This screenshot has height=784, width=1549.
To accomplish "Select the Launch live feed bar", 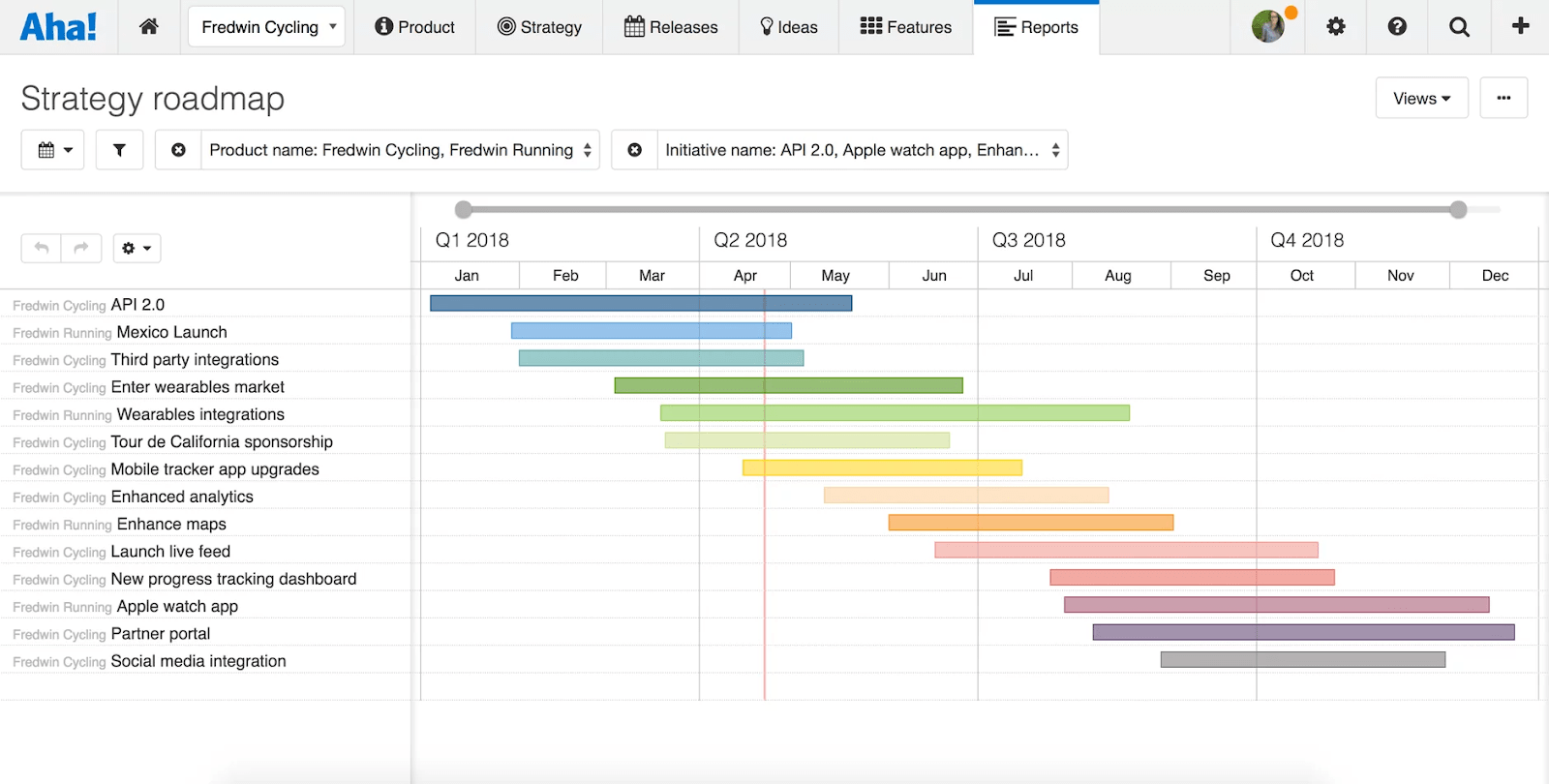I will (1127, 550).
